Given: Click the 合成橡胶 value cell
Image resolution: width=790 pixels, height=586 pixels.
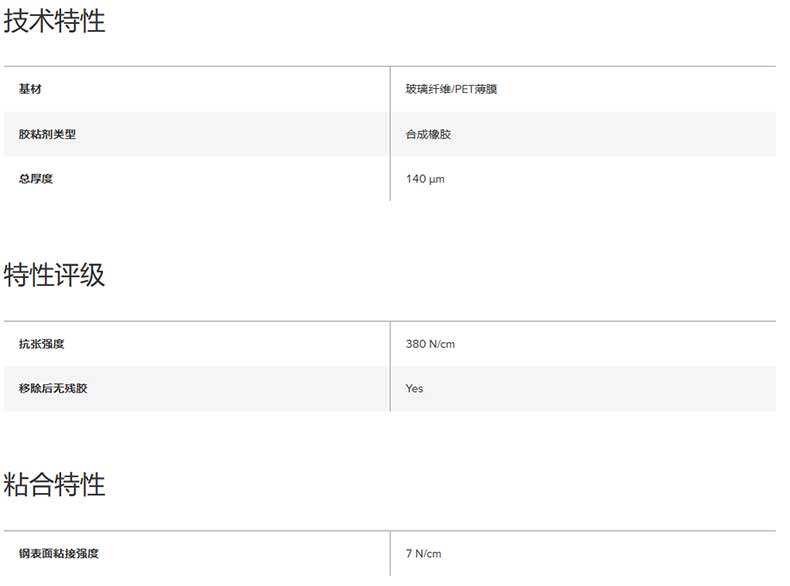Looking at the screenshot, I should 428,134.
